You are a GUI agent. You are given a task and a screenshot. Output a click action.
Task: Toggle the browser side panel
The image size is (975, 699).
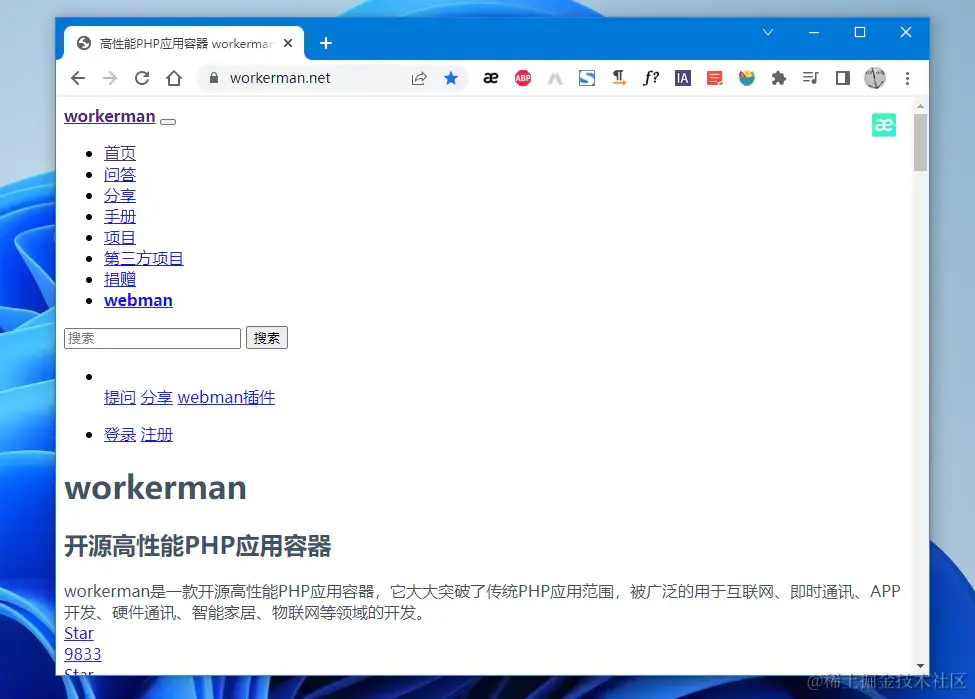coord(843,78)
